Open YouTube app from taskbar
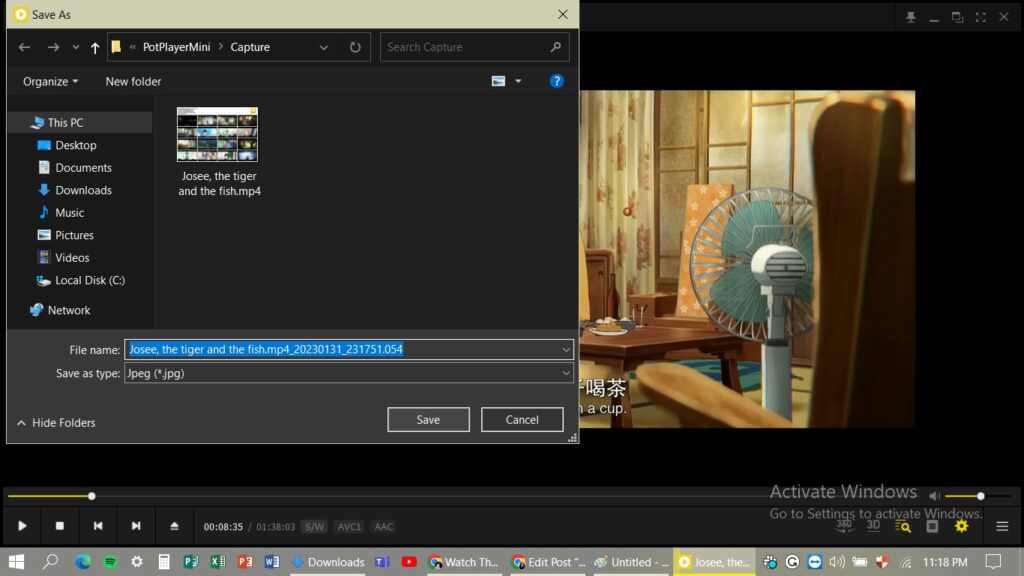Viewport: 1024px width, 576px height. pyautogui.click(x=409, y=562)
